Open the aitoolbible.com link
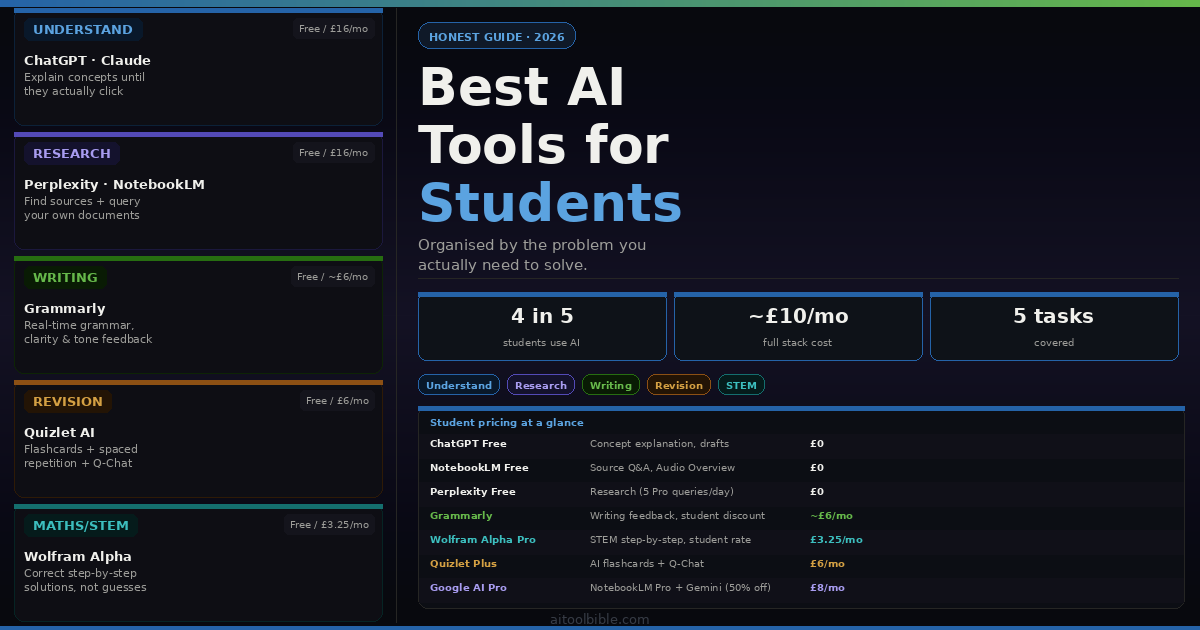The width and height of the screenshot is (1200, 630). (600, 620)
